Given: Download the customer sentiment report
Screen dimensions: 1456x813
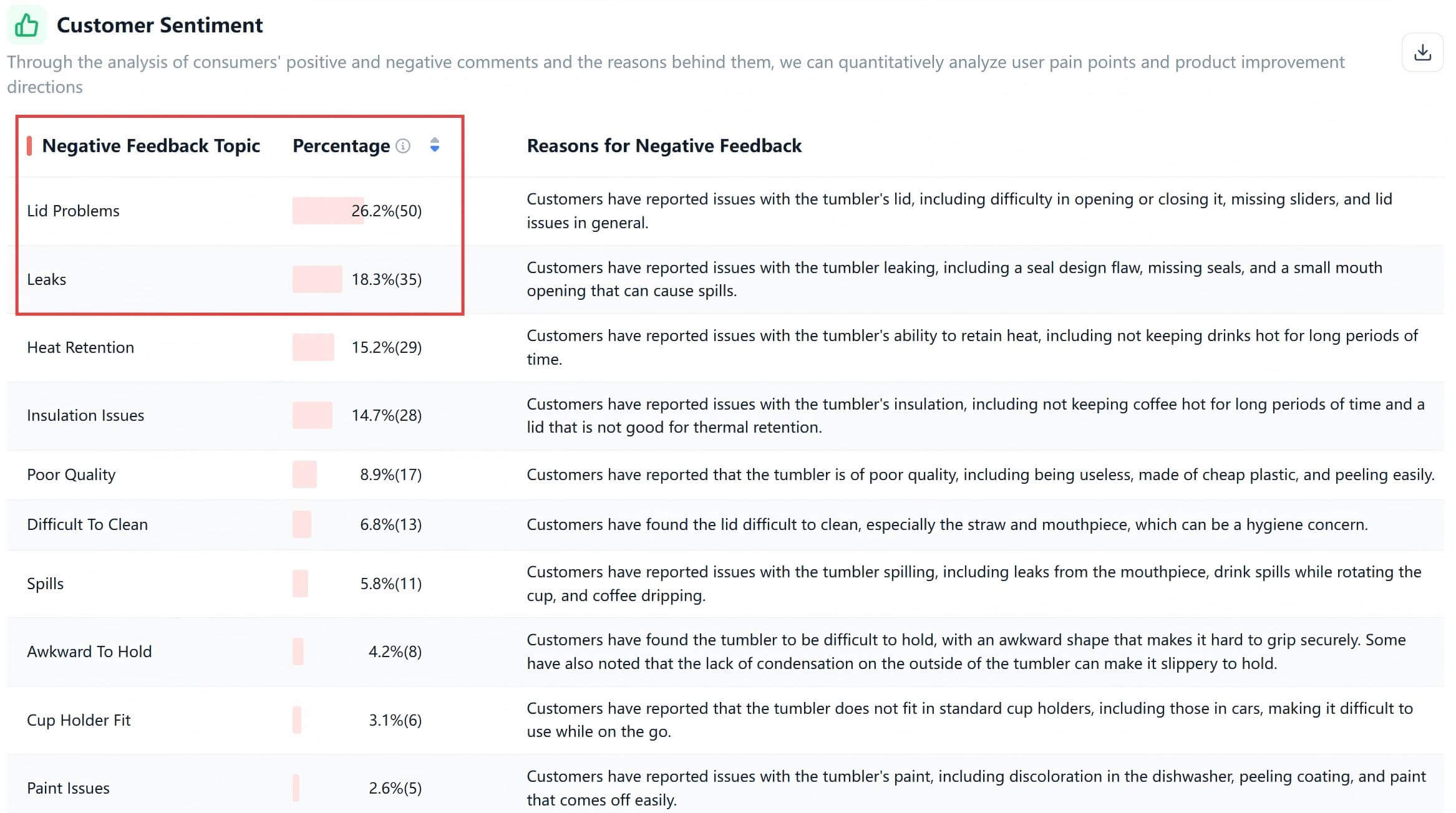Looking at the screenshot, I should click(1422, 52).
